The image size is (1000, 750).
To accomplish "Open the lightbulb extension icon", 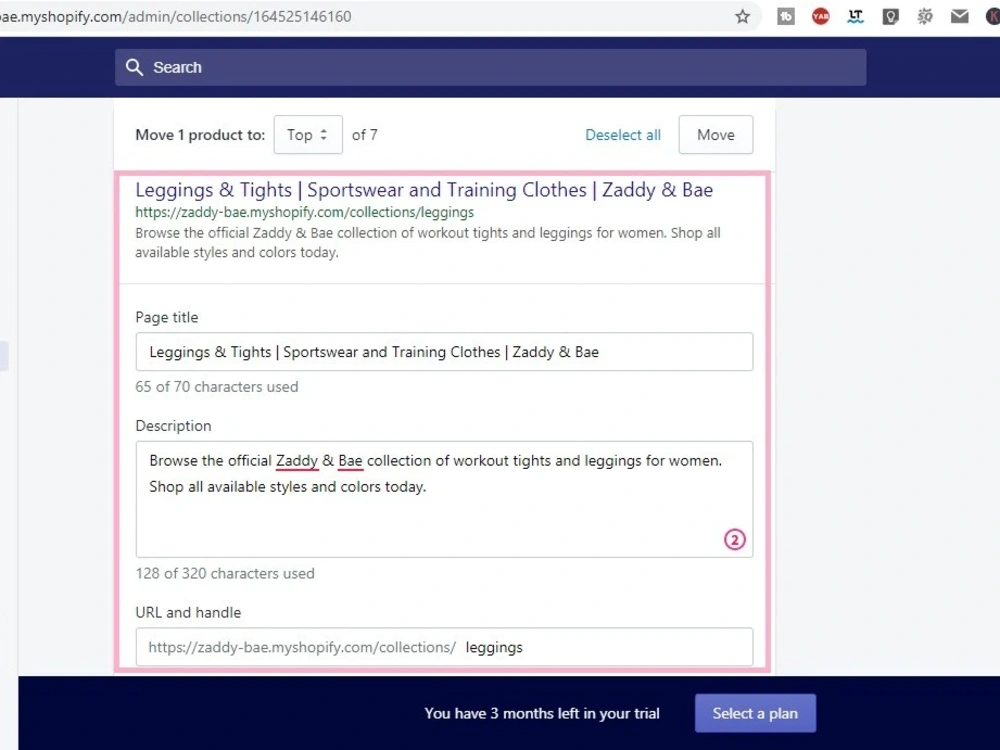I will coord(890,17).
